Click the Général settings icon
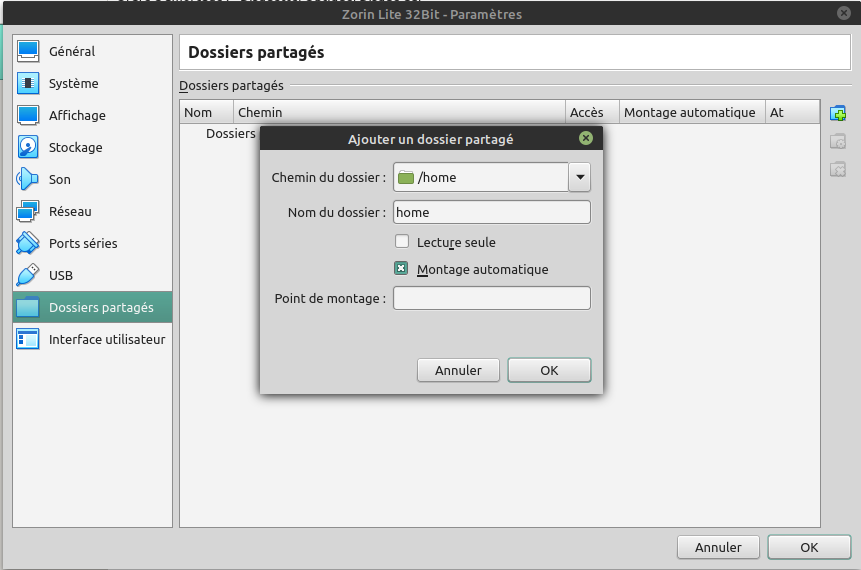 point(28,51)
